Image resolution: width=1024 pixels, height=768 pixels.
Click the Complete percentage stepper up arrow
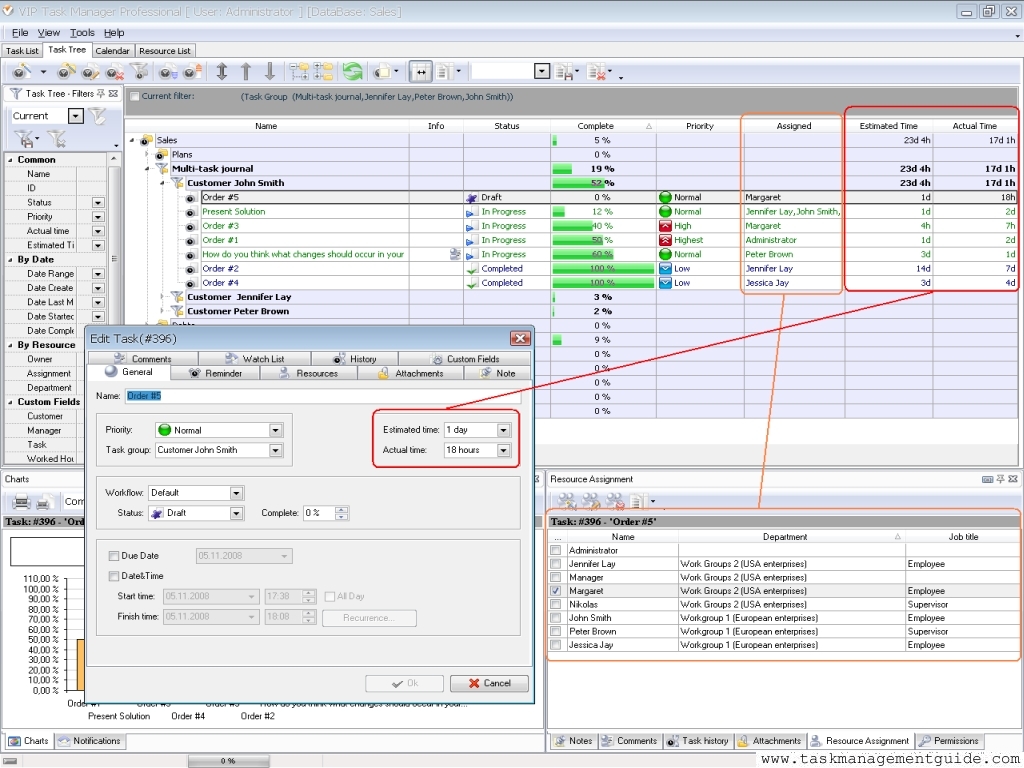point(342,509)
